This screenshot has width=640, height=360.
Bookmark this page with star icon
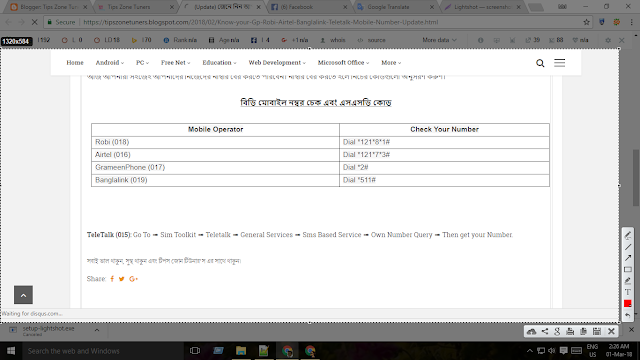click(x=587, y=22)
